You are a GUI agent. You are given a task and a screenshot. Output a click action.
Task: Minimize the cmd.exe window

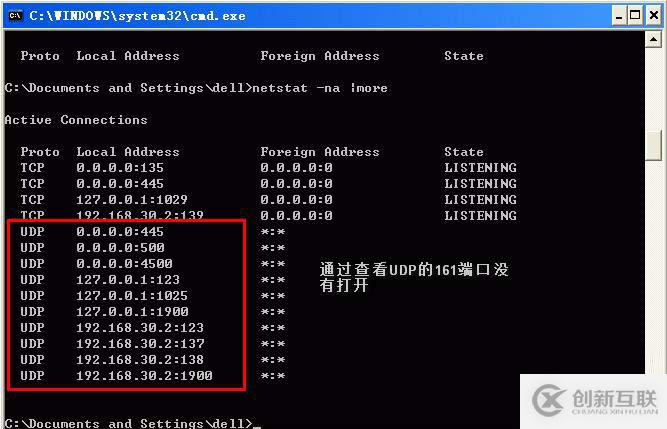619,16
